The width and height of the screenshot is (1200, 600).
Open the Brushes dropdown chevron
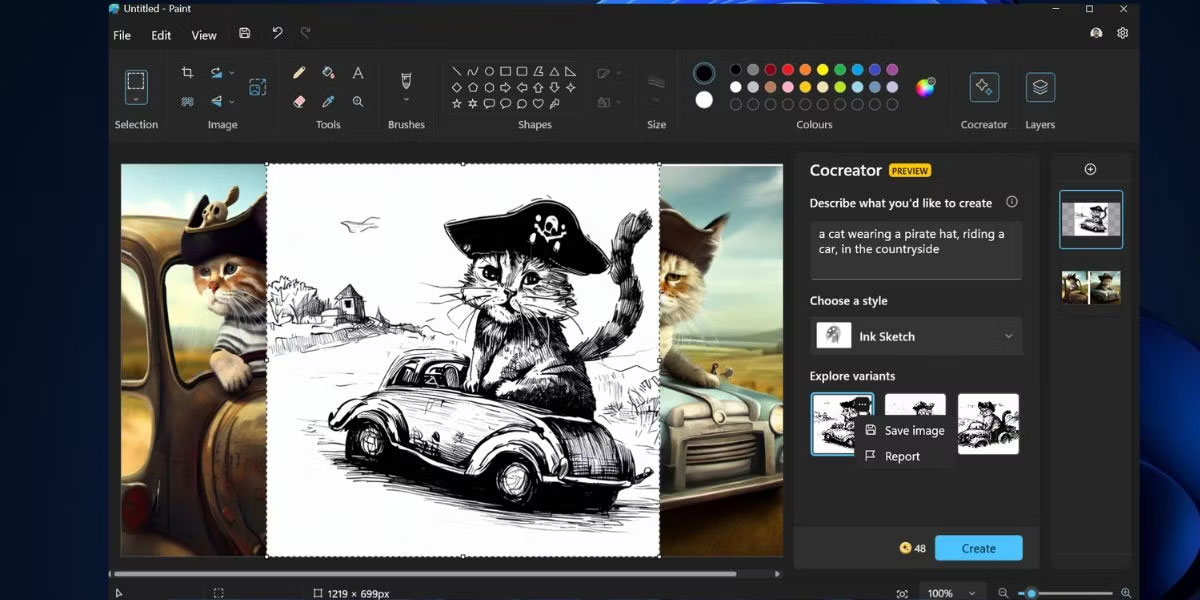coord(405,99)
